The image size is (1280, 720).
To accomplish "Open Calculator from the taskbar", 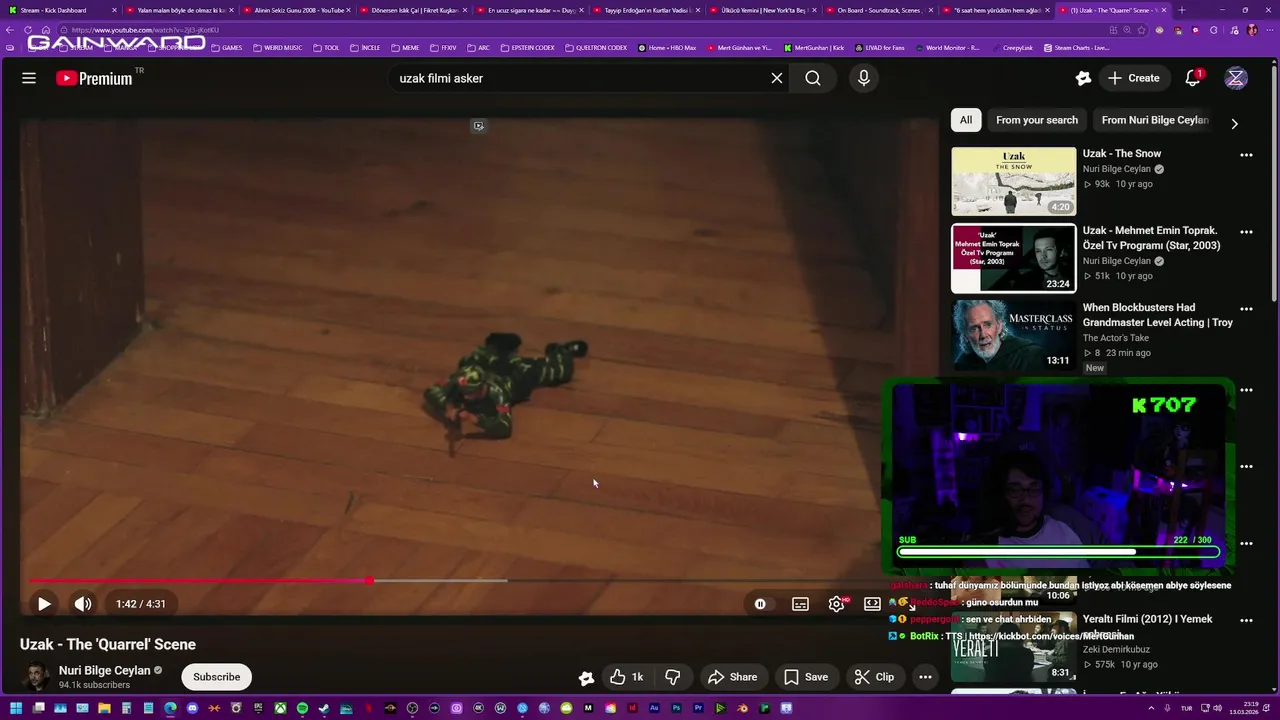I will click(x=126, y=708).
